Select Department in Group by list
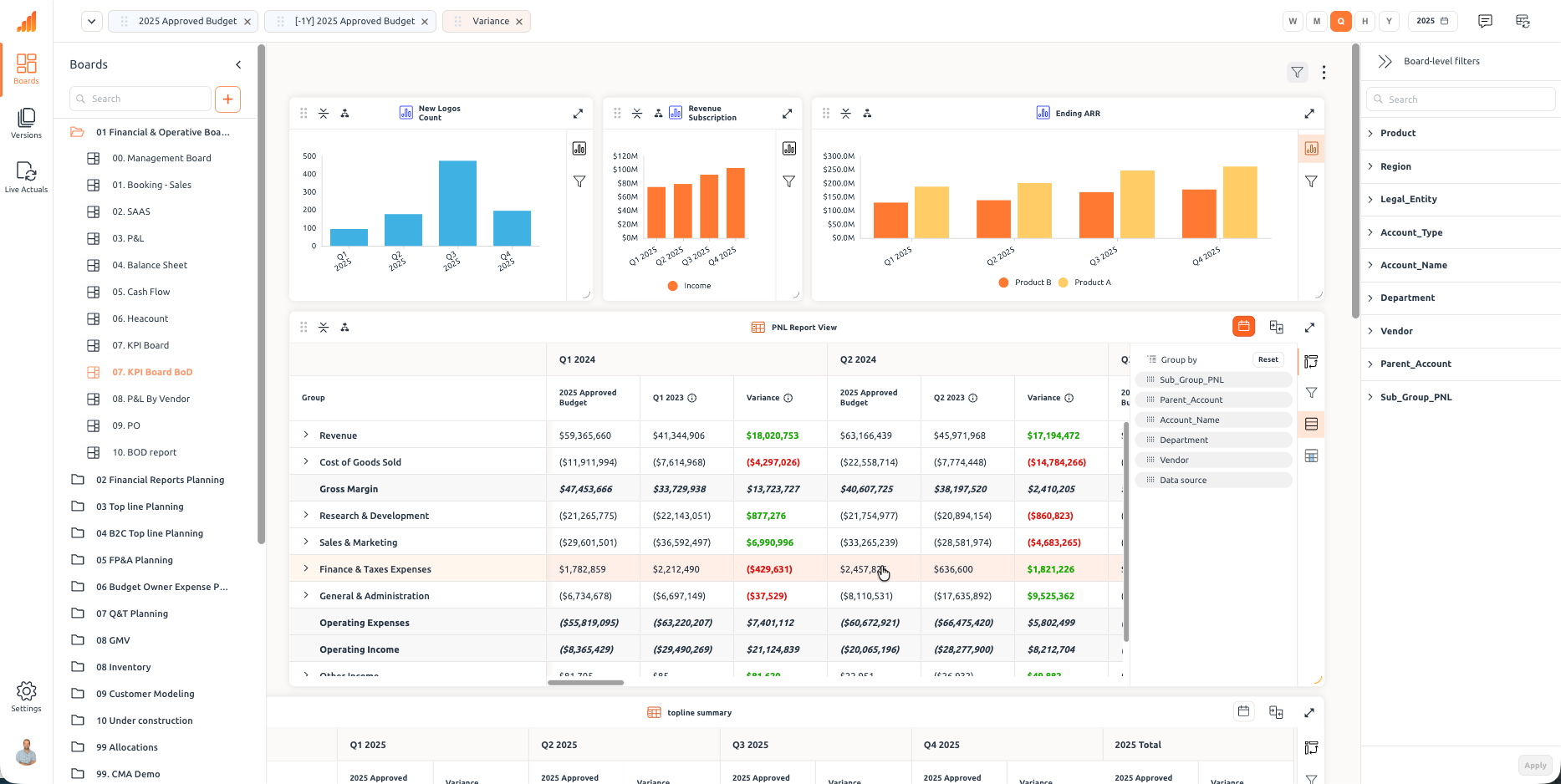Viewport: 1561px width, 784px height. tap(1213, 440)
